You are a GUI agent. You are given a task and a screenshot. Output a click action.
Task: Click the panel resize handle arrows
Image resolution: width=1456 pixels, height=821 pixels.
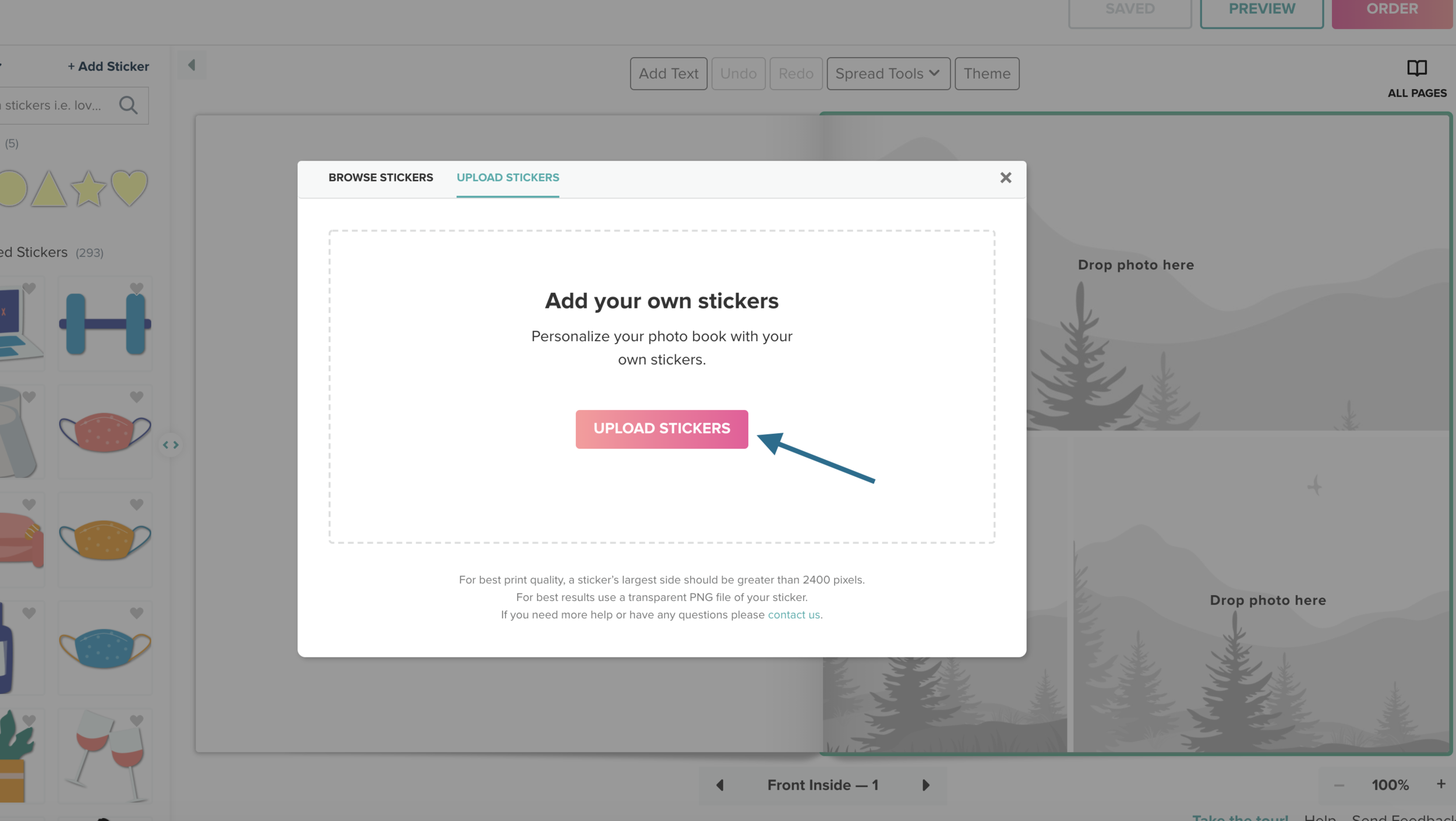pos(171,445)
